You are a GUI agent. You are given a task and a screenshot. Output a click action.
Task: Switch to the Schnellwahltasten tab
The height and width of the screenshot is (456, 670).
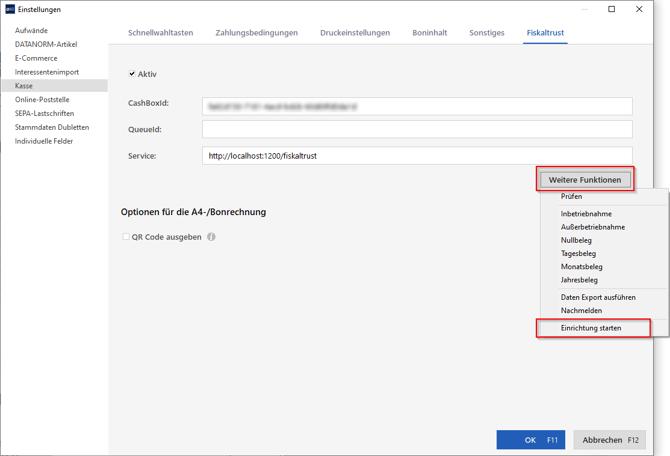(161, 33)
